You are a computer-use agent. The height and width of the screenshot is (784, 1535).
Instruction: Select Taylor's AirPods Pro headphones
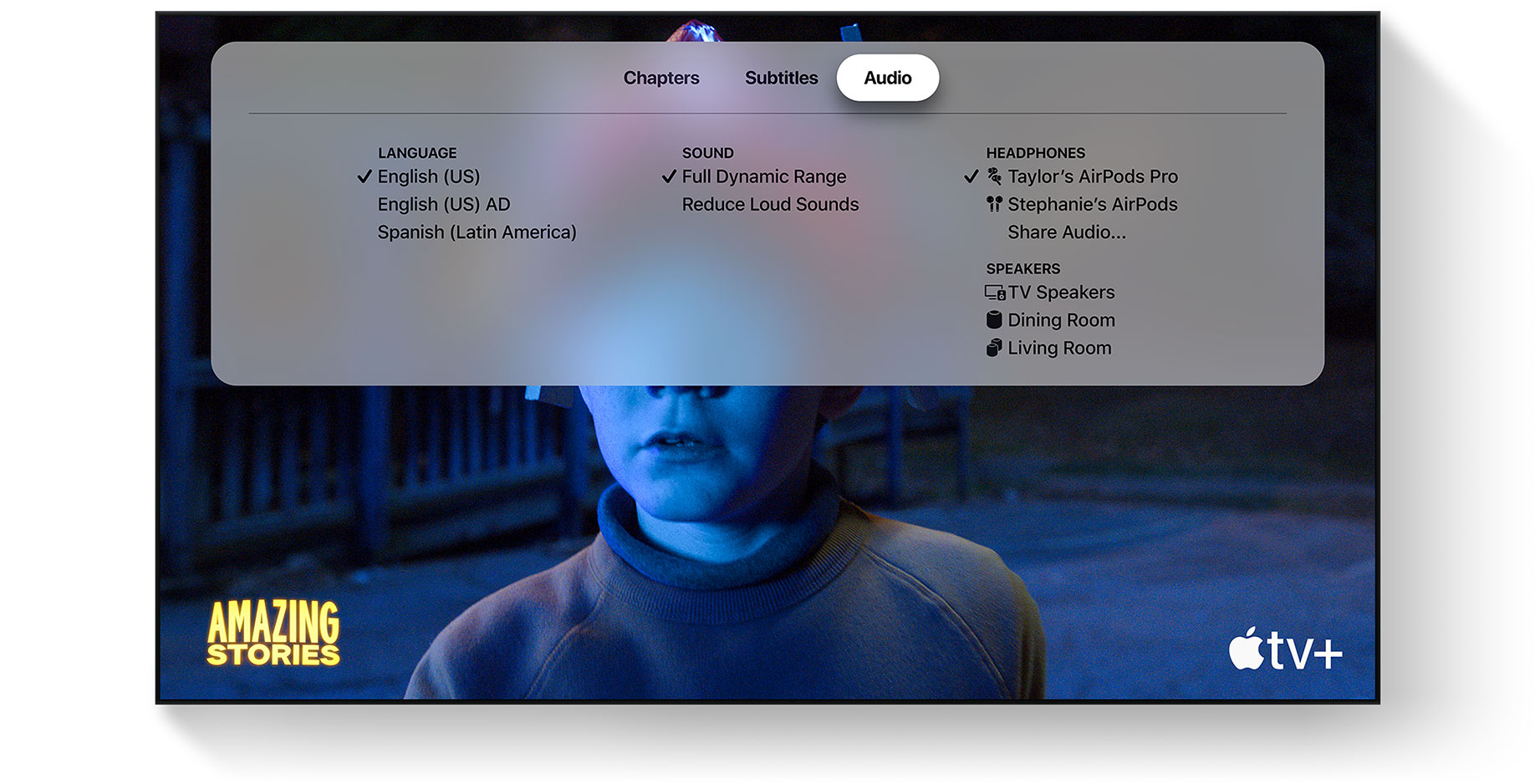tap(1092, 176)
